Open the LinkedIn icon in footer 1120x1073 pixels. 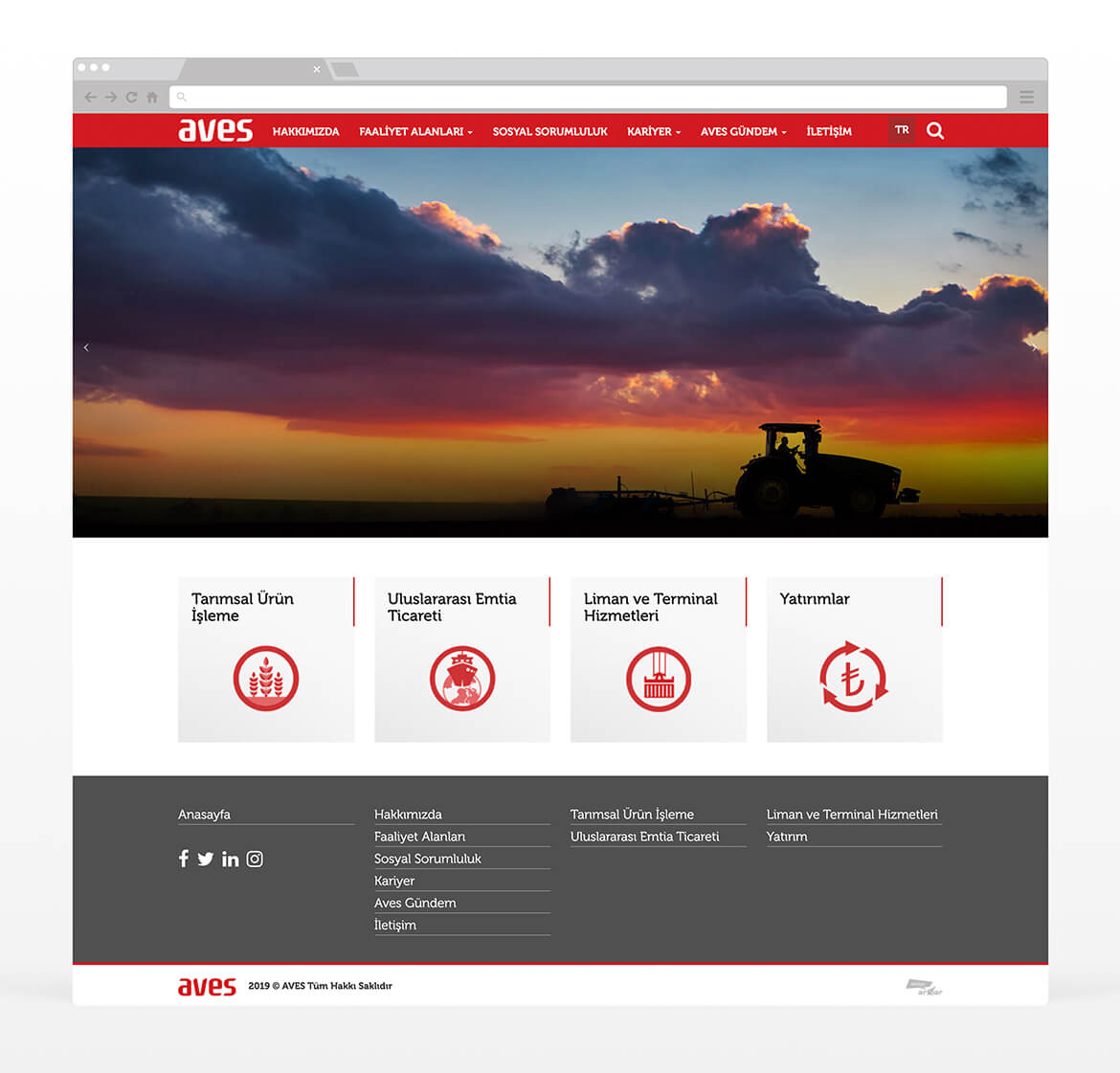point(230,860)
